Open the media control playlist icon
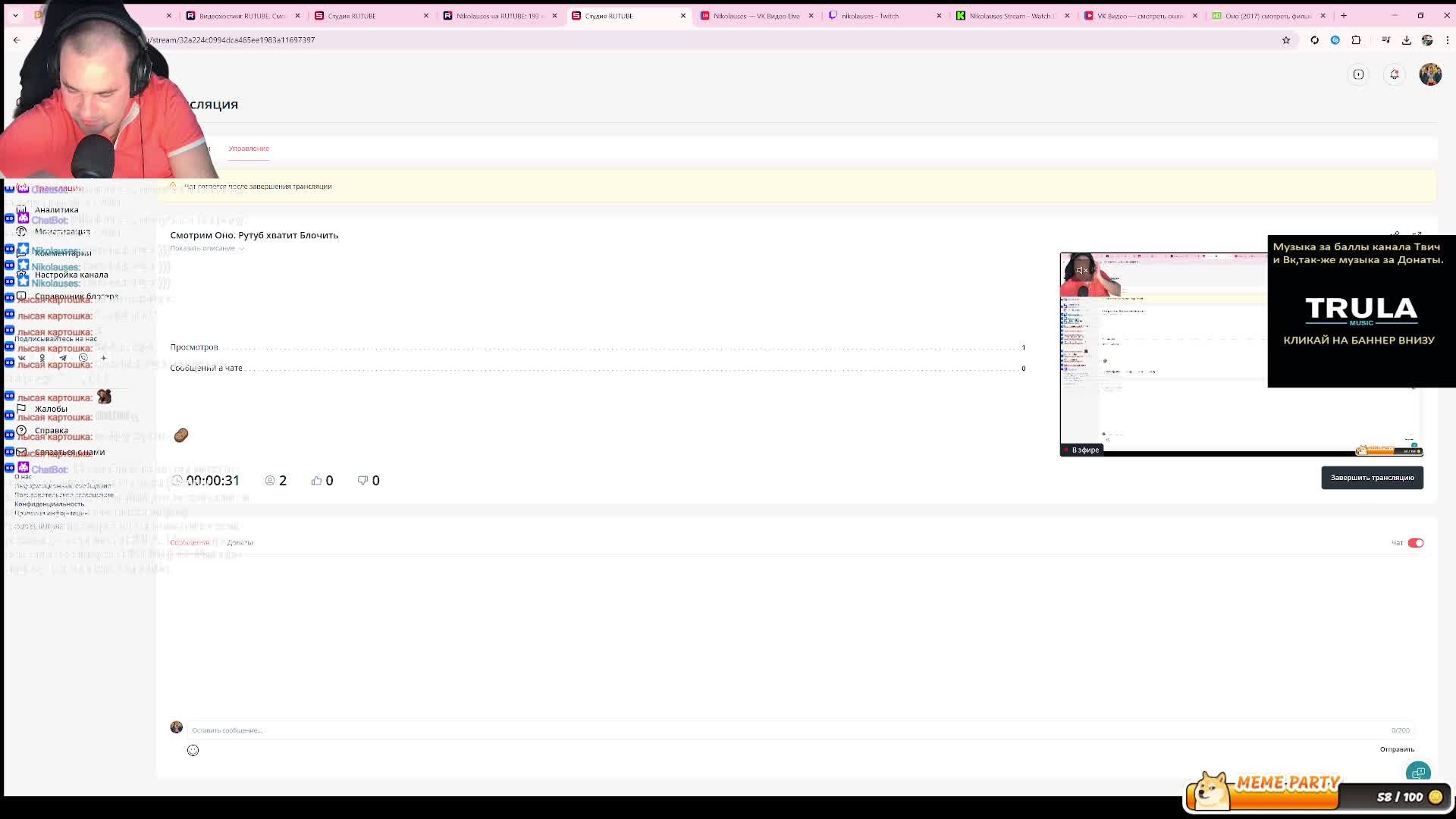 [1385, 40]
